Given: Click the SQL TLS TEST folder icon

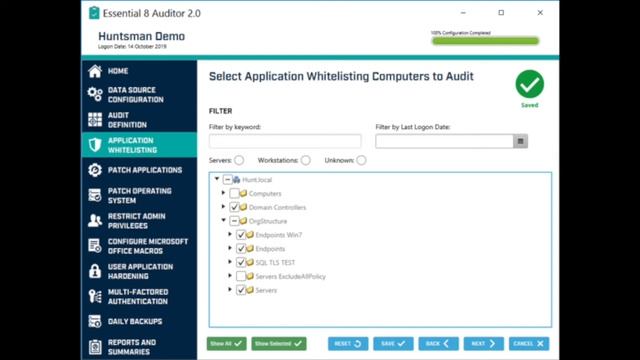Looking at the screenshot, I should [250, 262].
